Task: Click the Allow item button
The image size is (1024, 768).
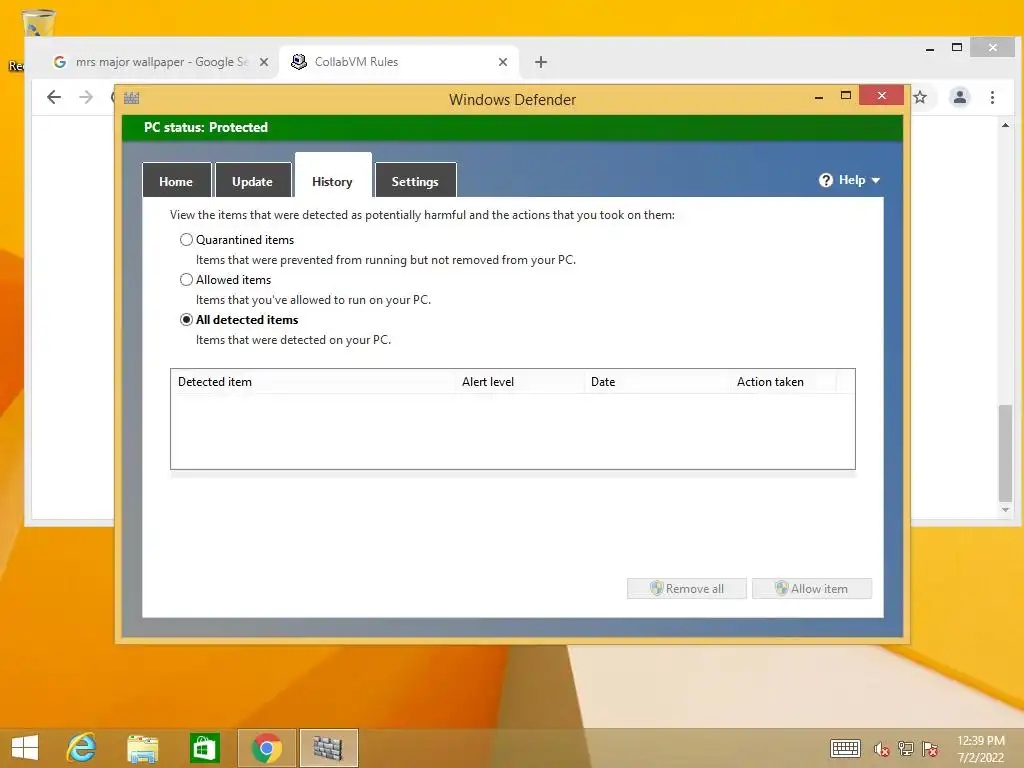Action: click(812, 588)
